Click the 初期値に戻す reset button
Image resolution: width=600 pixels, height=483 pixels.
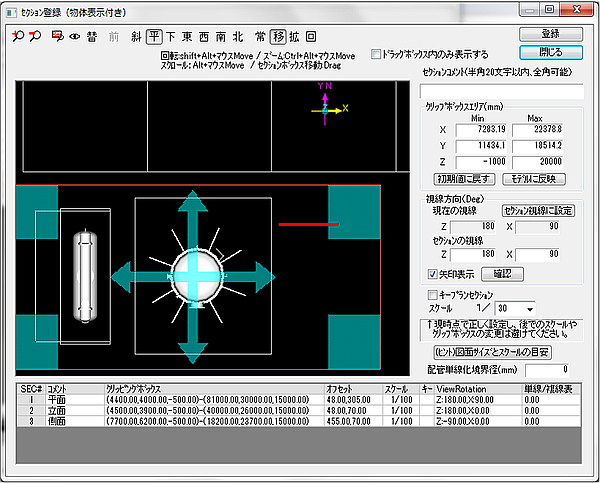coord(465,178)
